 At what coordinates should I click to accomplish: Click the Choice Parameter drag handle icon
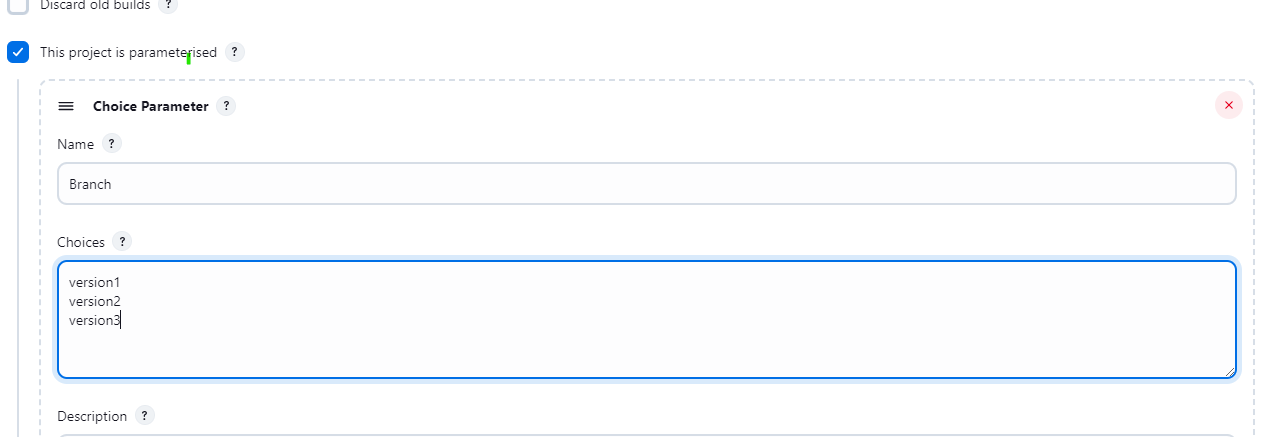coord(66,106)
